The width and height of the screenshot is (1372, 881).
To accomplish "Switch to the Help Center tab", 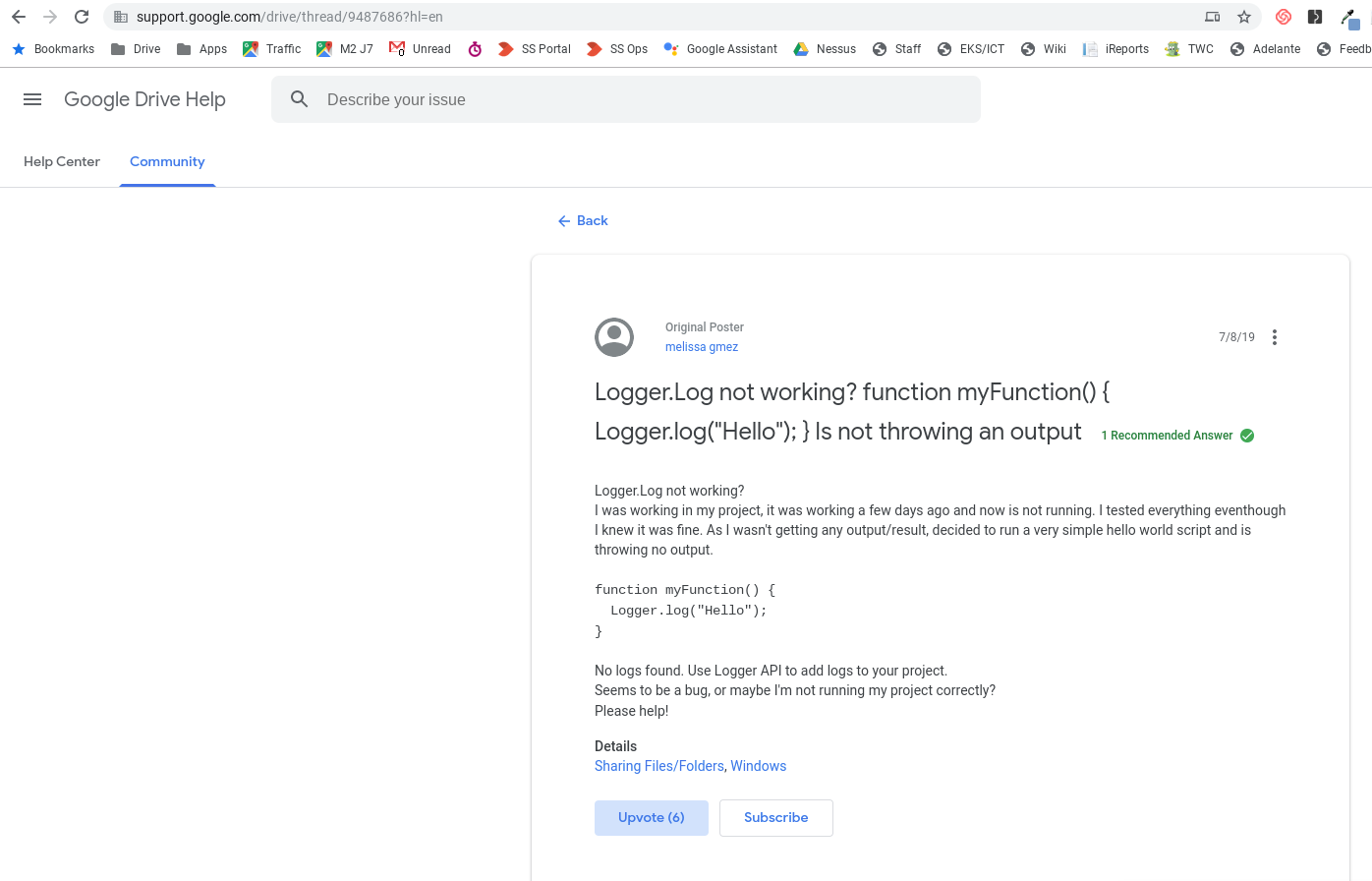I will click(61, 161).
